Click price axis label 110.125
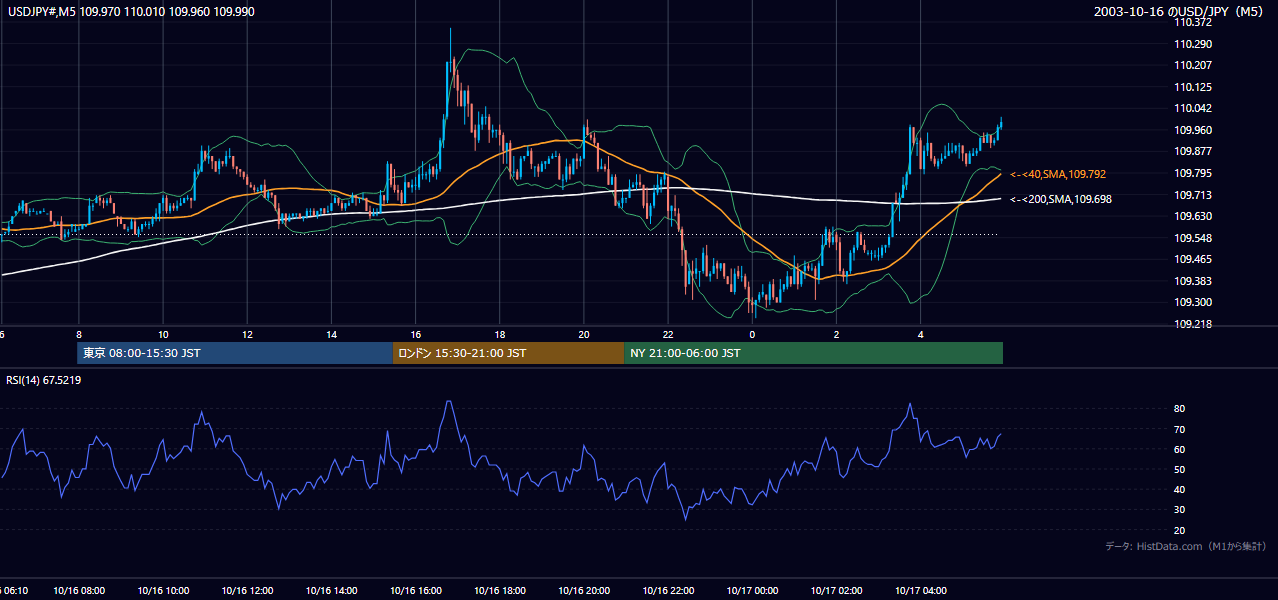 point(1195,87)
